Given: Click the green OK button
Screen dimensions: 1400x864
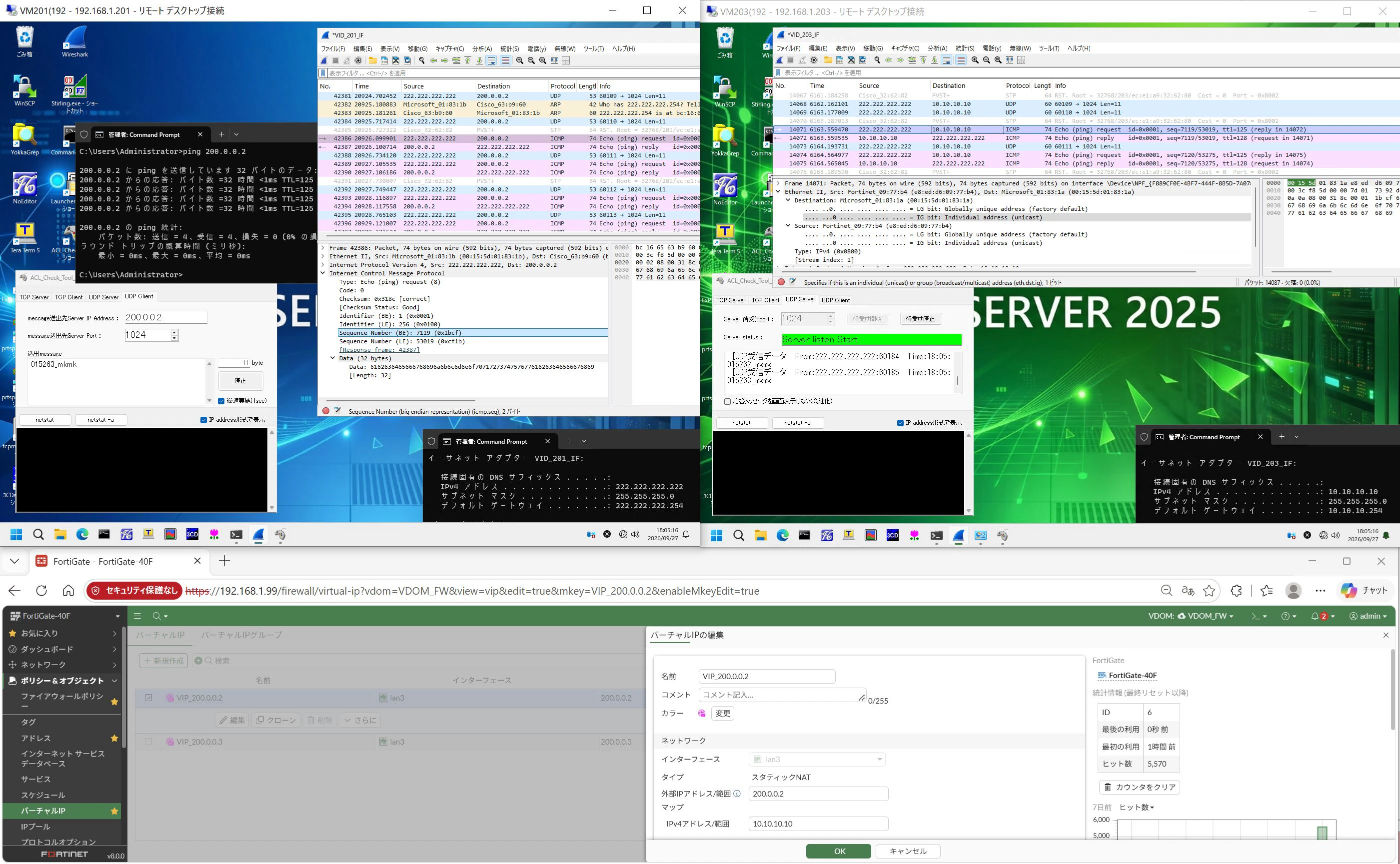Looking at the screenshot, I should click(838, 851).
